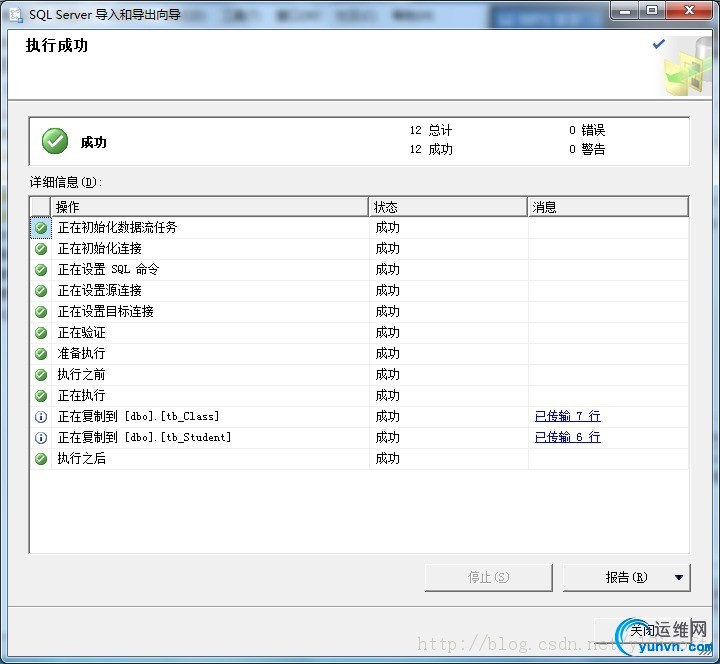The width and height of the screenshot is (720, 664).
Task: Select the 正在初始化数据流任务 row text
Action: point(117,227)
